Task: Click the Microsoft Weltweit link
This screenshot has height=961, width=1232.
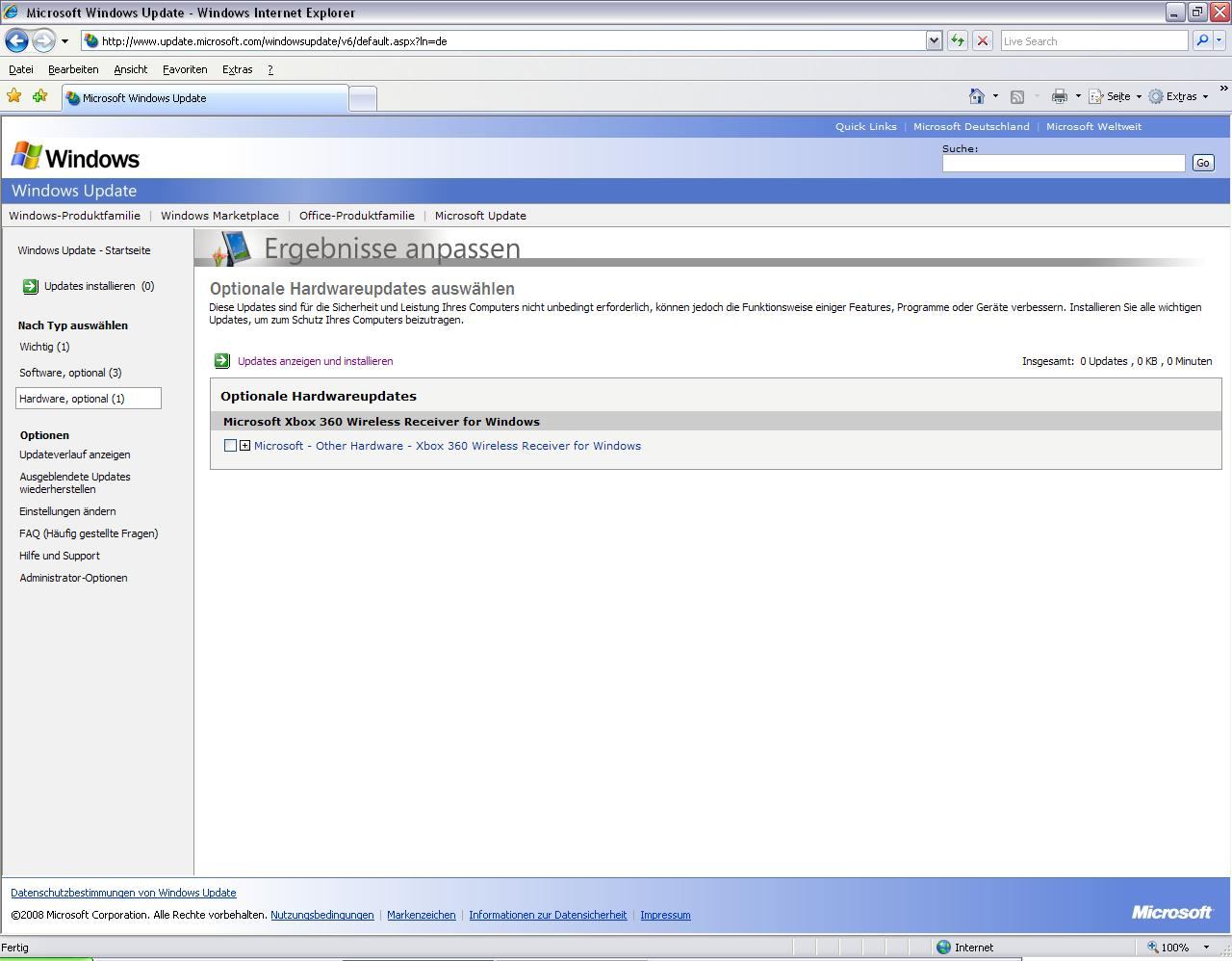Action: [1093, 126]
